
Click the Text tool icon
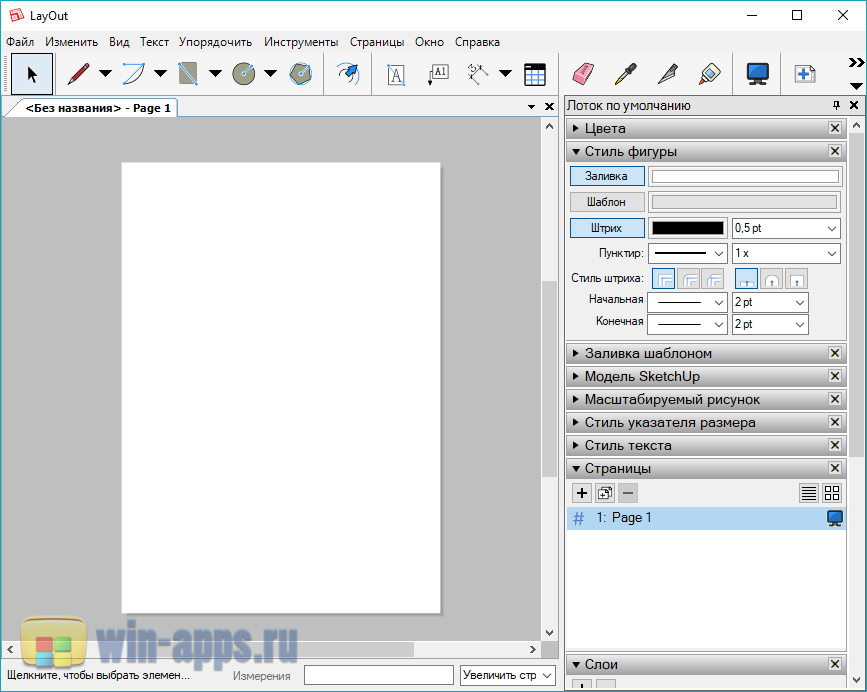(396, 74)
